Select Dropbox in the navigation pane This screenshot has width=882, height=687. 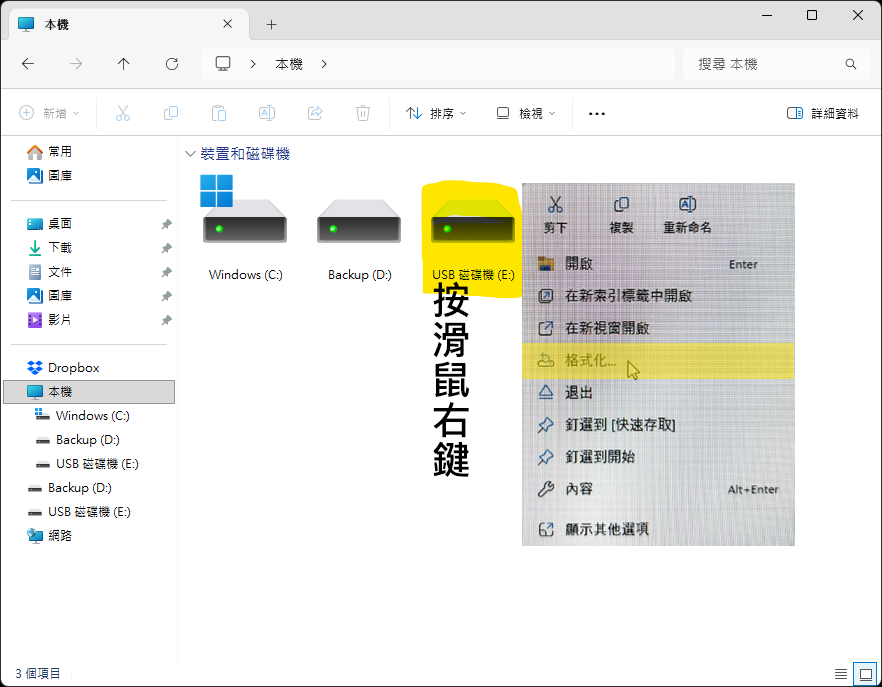click(x=73, y=368)
